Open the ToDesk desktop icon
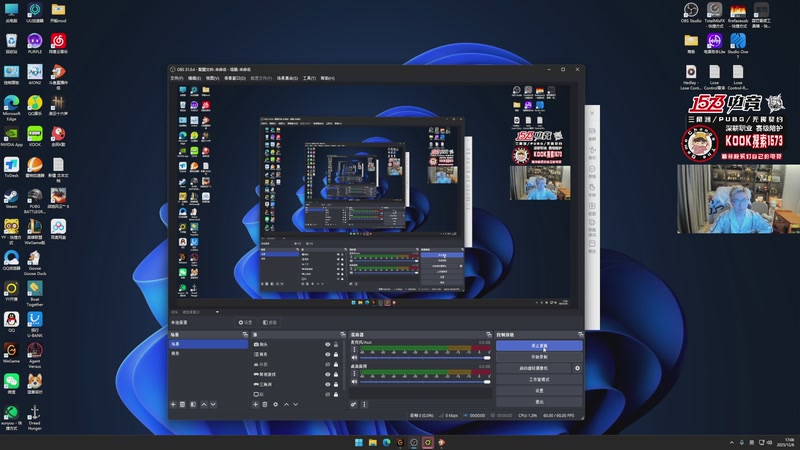 [11, 167]
